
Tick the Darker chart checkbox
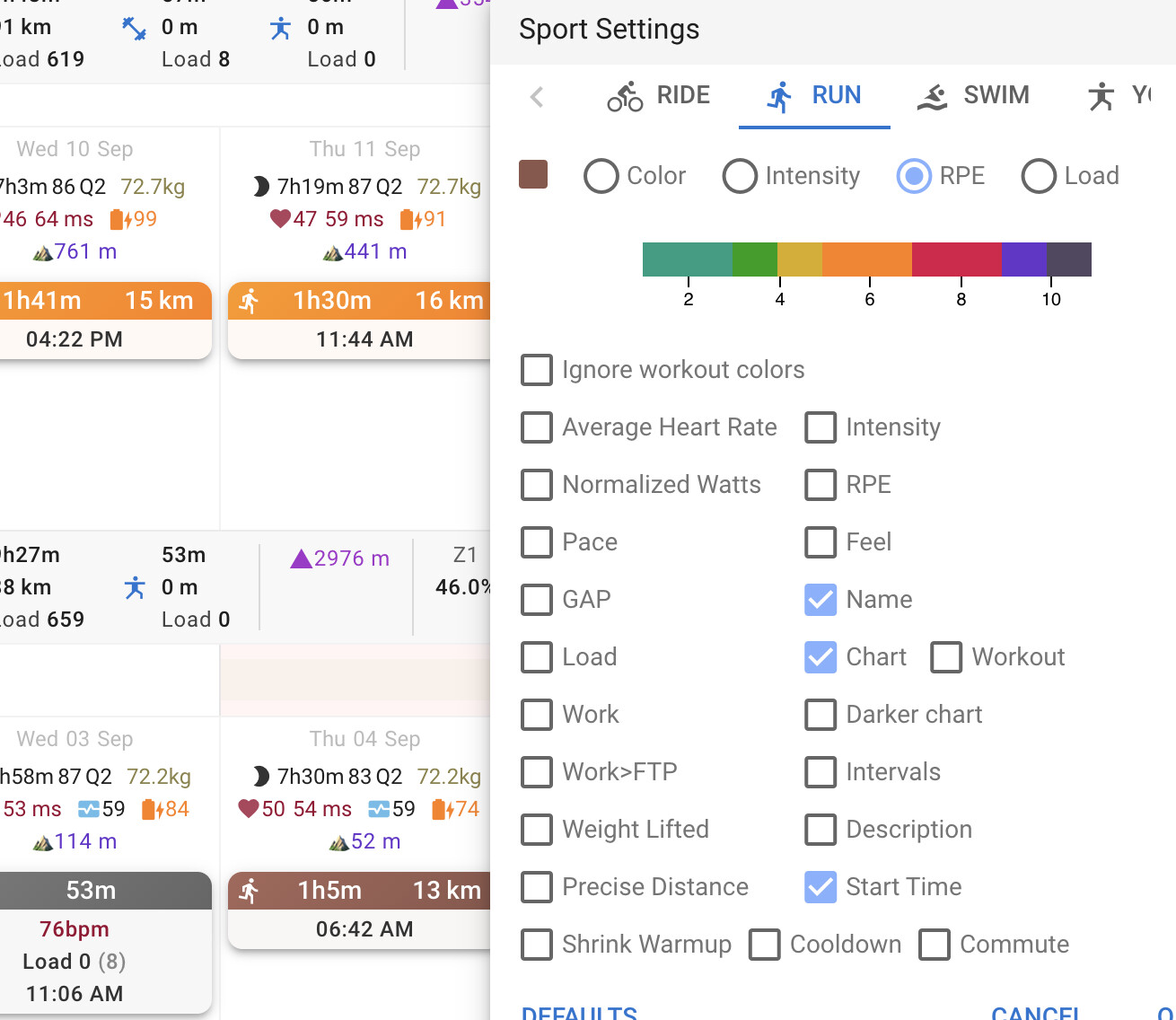tap(821, 715)
